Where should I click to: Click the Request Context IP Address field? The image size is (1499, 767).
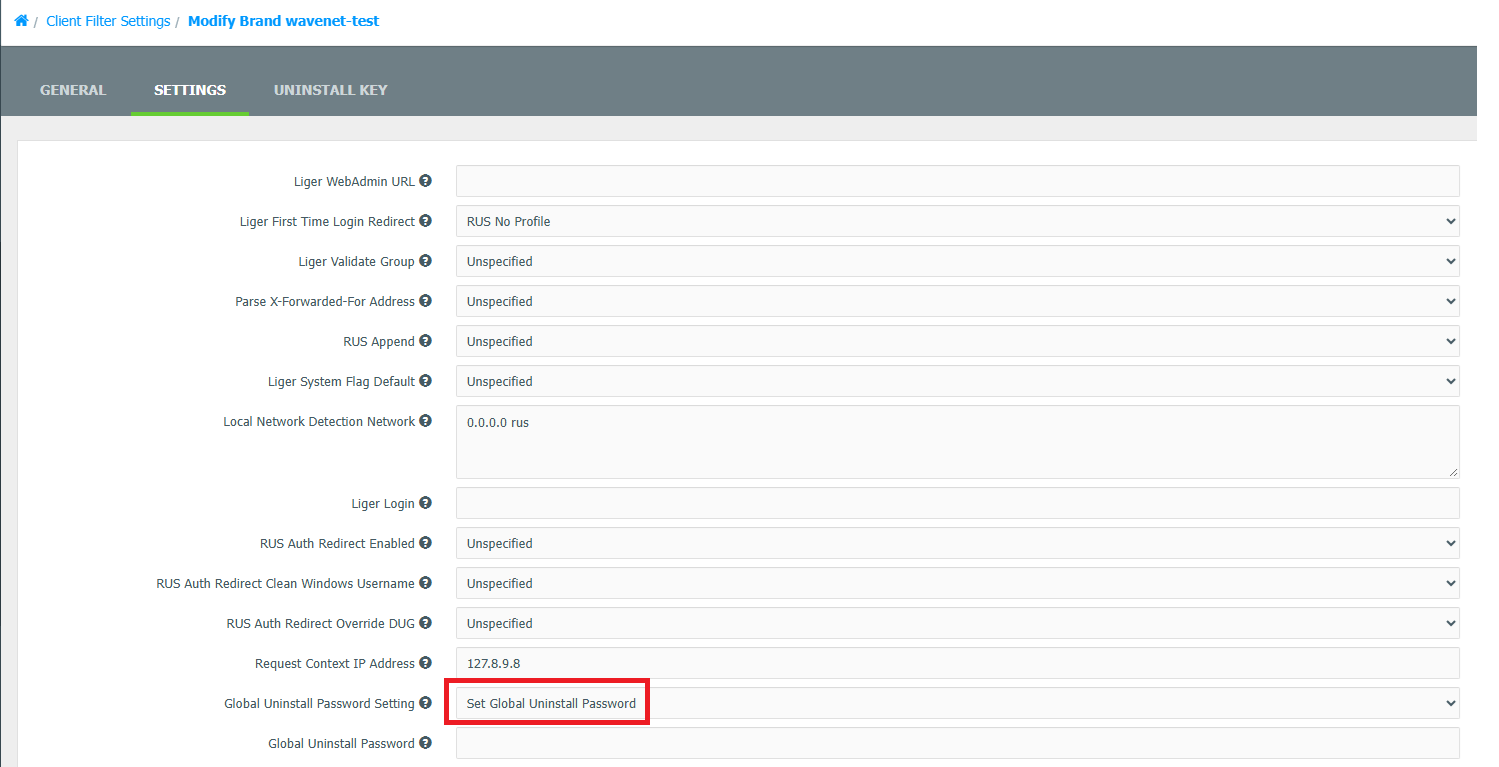(x=957, y=663)
